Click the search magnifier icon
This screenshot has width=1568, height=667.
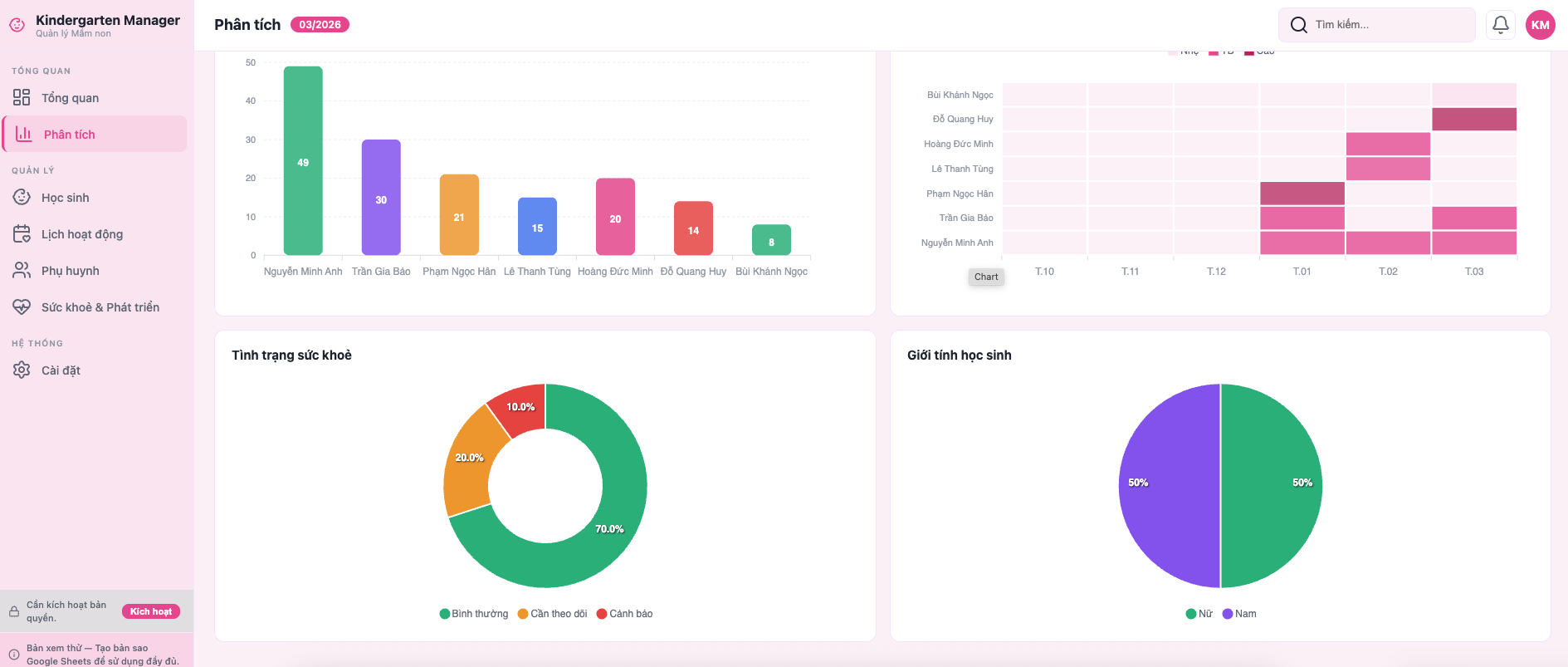(1298, 25)
